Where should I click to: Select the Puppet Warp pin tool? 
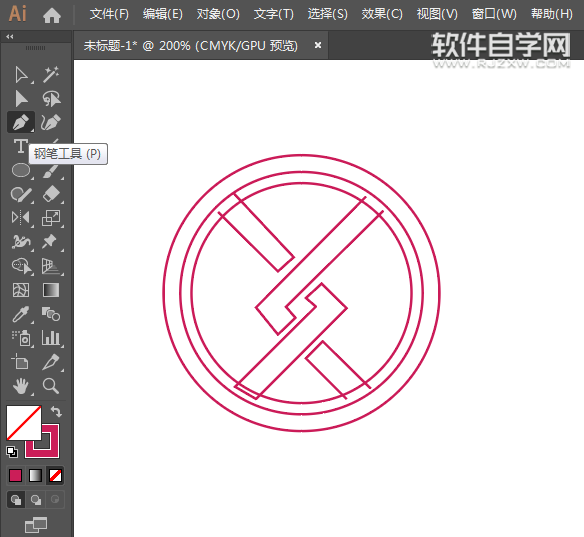click(50, 242)
